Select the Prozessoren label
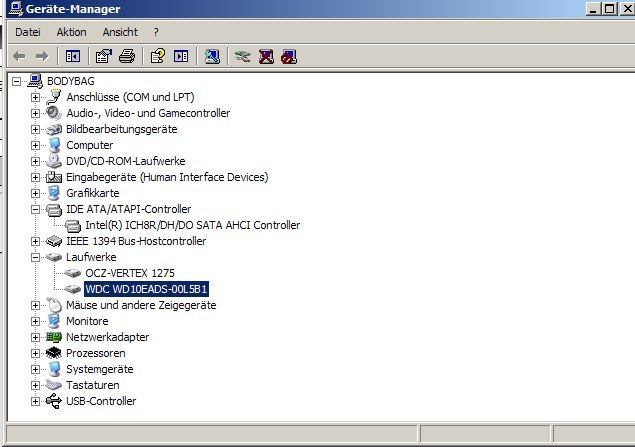The height and width of the screenshot is (447, 635). (x=96, y=353)
